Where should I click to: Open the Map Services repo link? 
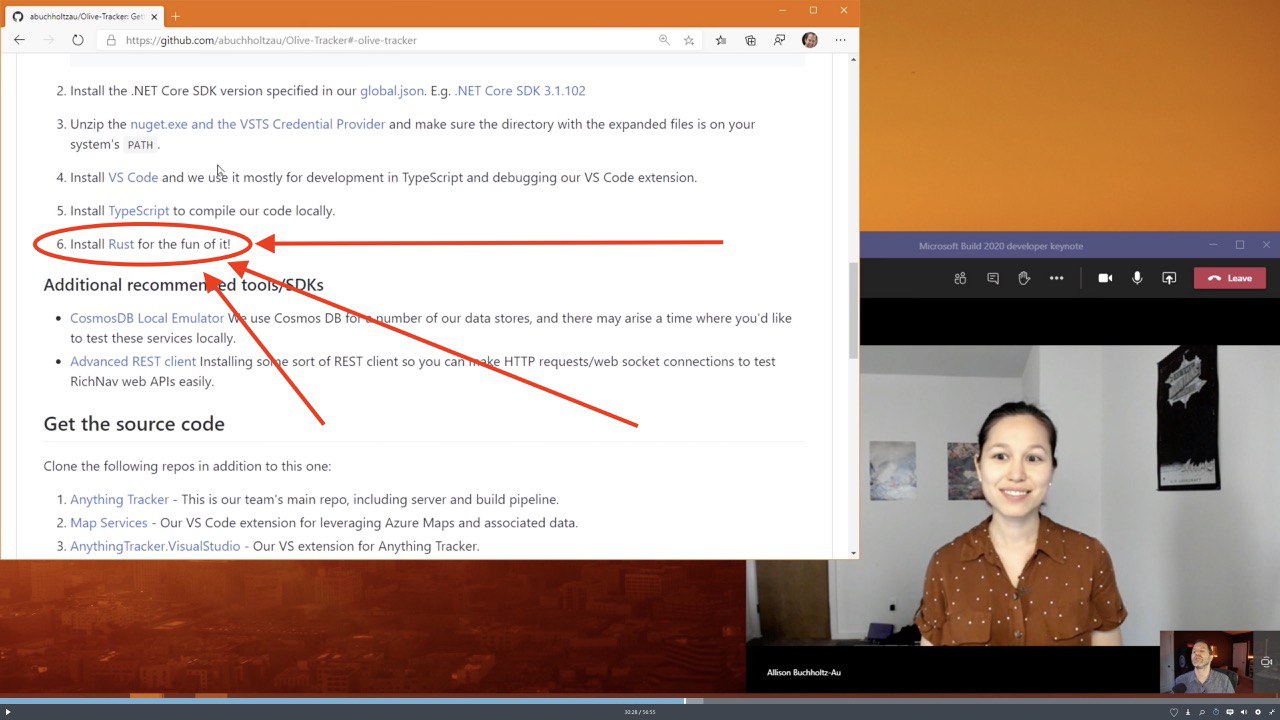click(x=109, y=522)
